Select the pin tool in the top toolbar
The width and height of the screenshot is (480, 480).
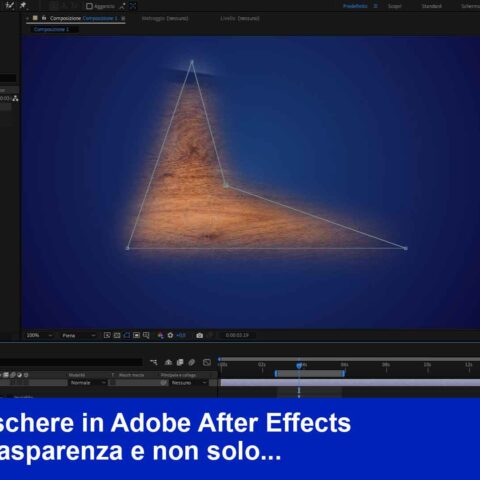[23, 5]
